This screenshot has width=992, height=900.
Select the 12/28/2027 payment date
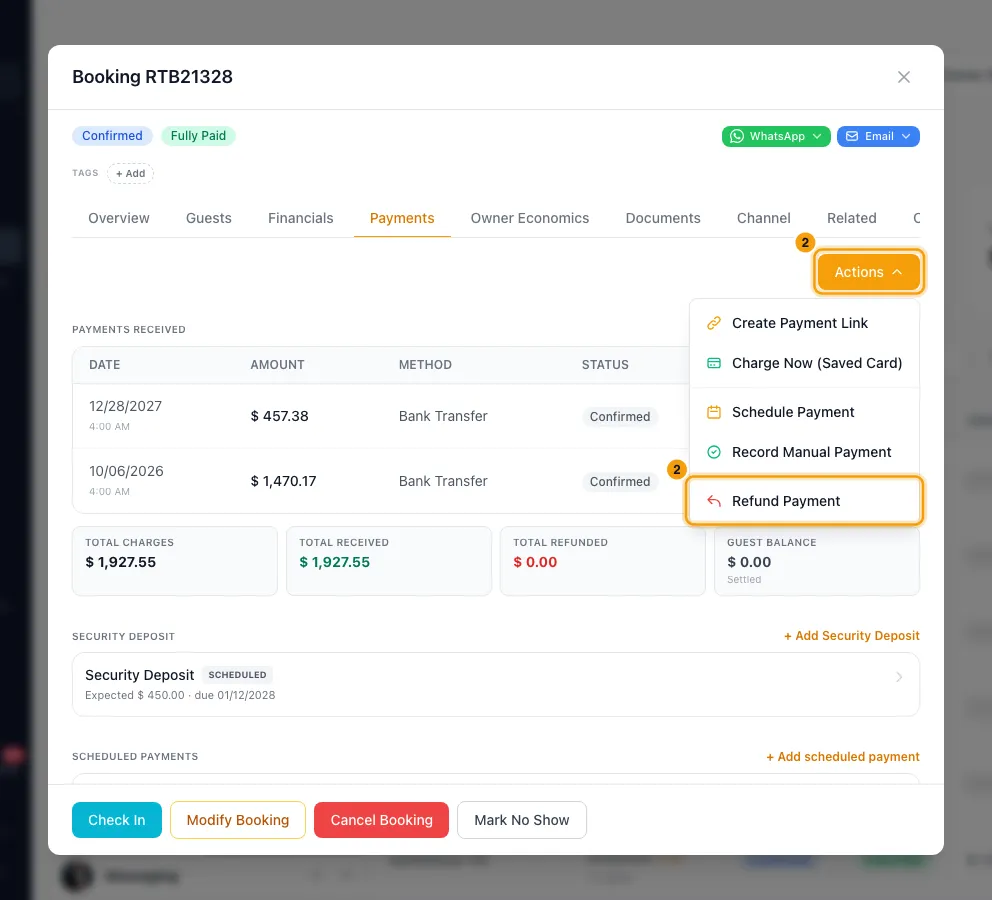125,406
